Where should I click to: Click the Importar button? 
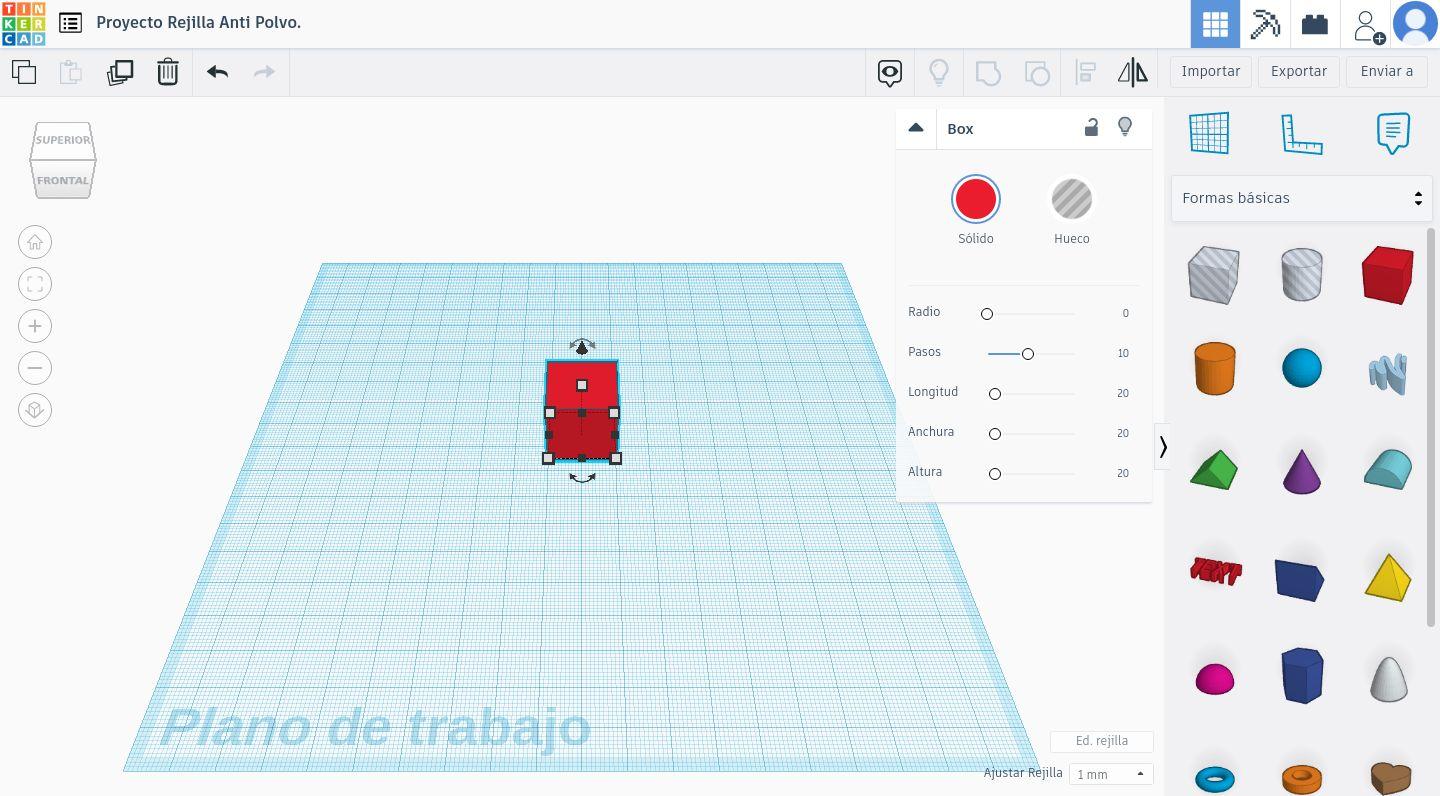coord(1211,72)
